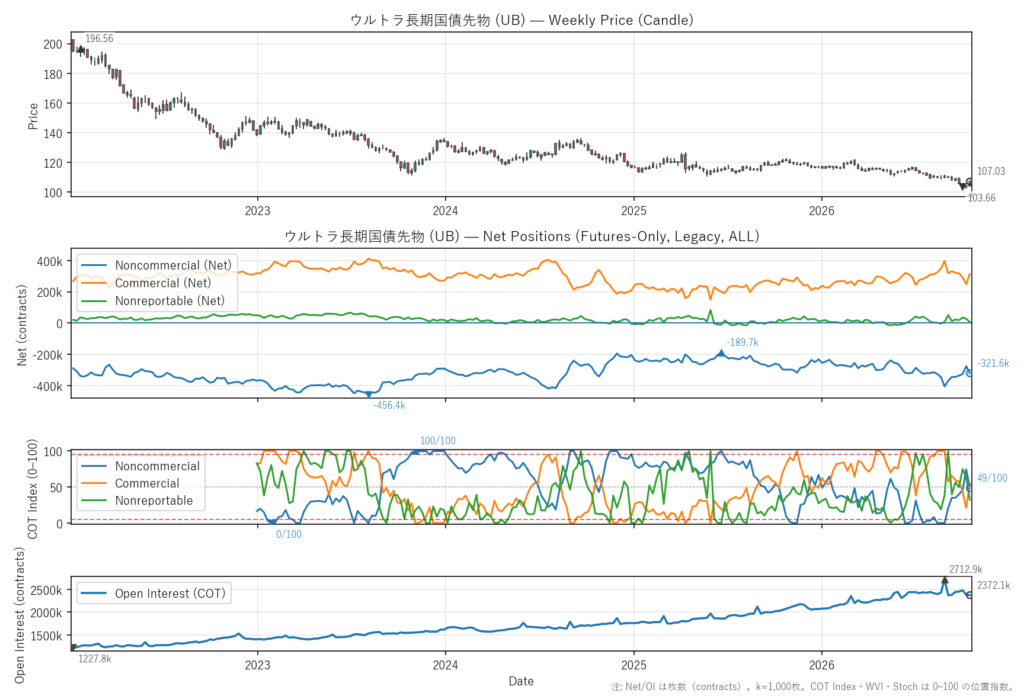Viewport: 1024px width, 699px height.
Task: Select the 2712.9k open interest peak label
Action: 966,569
